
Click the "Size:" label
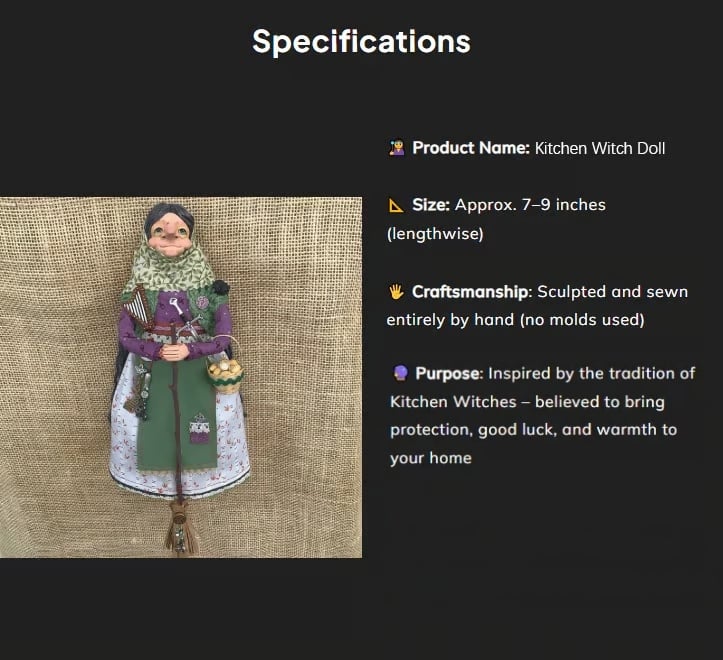(431, 205)
